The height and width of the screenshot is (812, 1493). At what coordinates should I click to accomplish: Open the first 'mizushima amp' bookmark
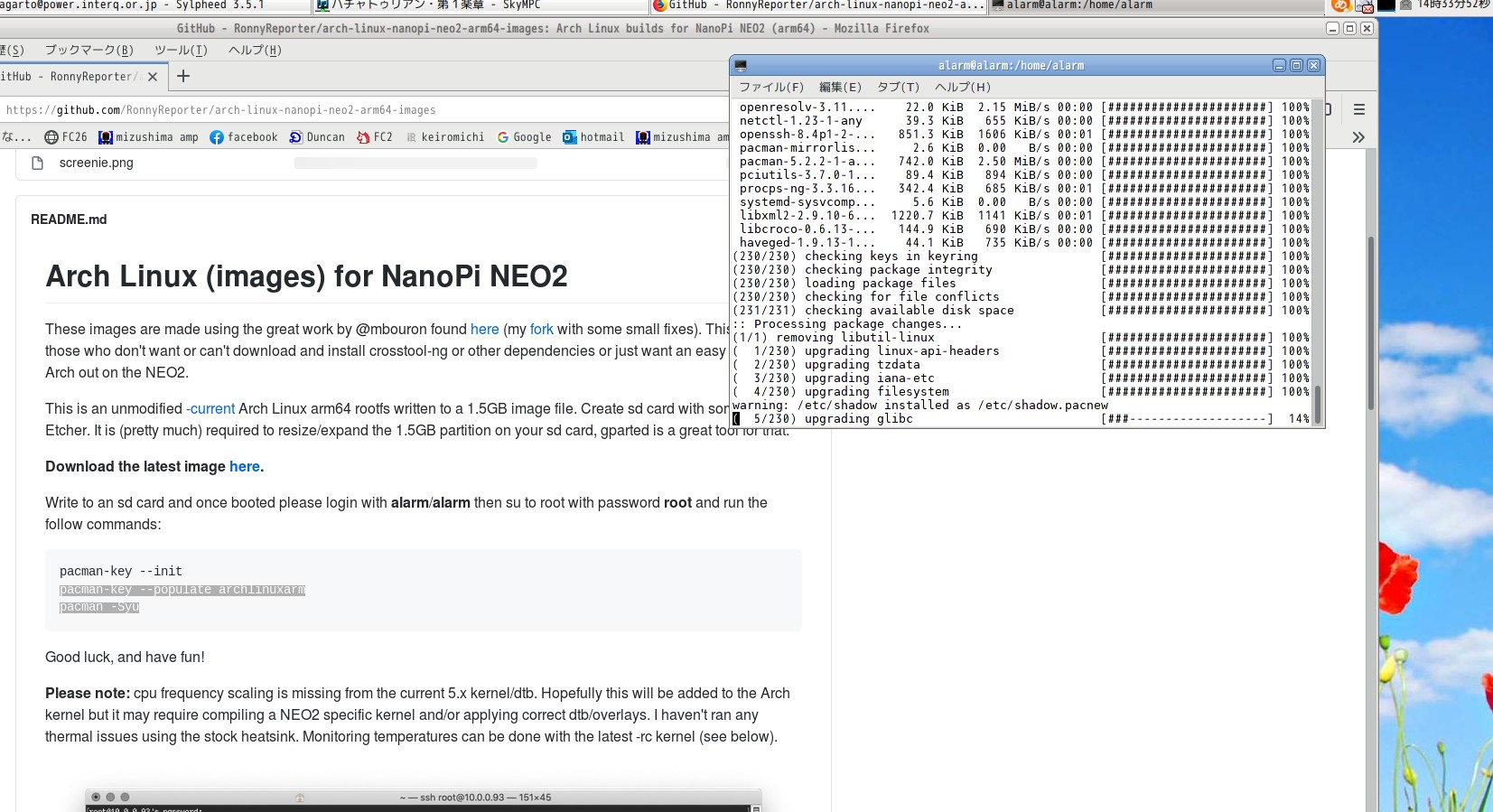click(148, 137)
